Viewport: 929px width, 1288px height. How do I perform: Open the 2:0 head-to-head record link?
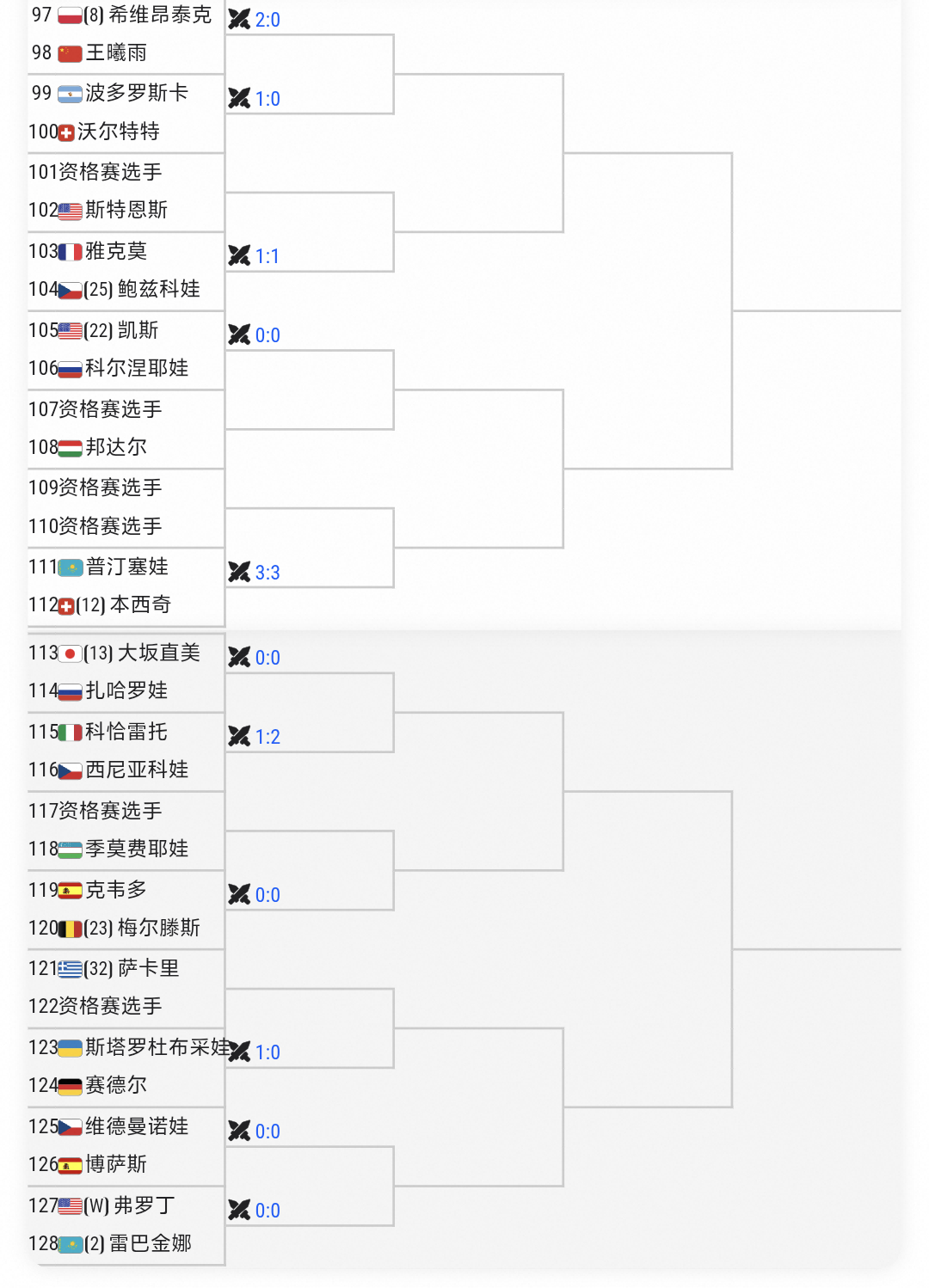pos(268,20)
